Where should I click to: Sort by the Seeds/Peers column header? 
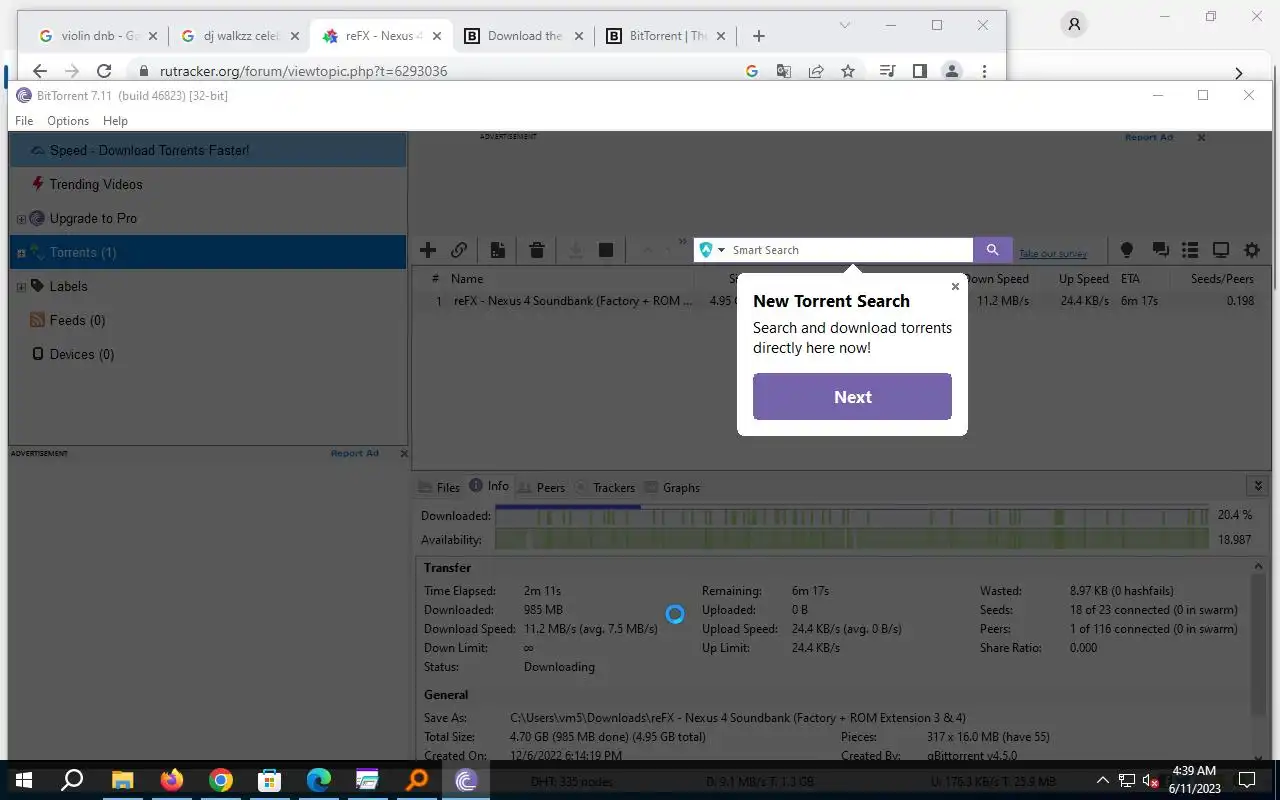click(x=1222, y=279)
